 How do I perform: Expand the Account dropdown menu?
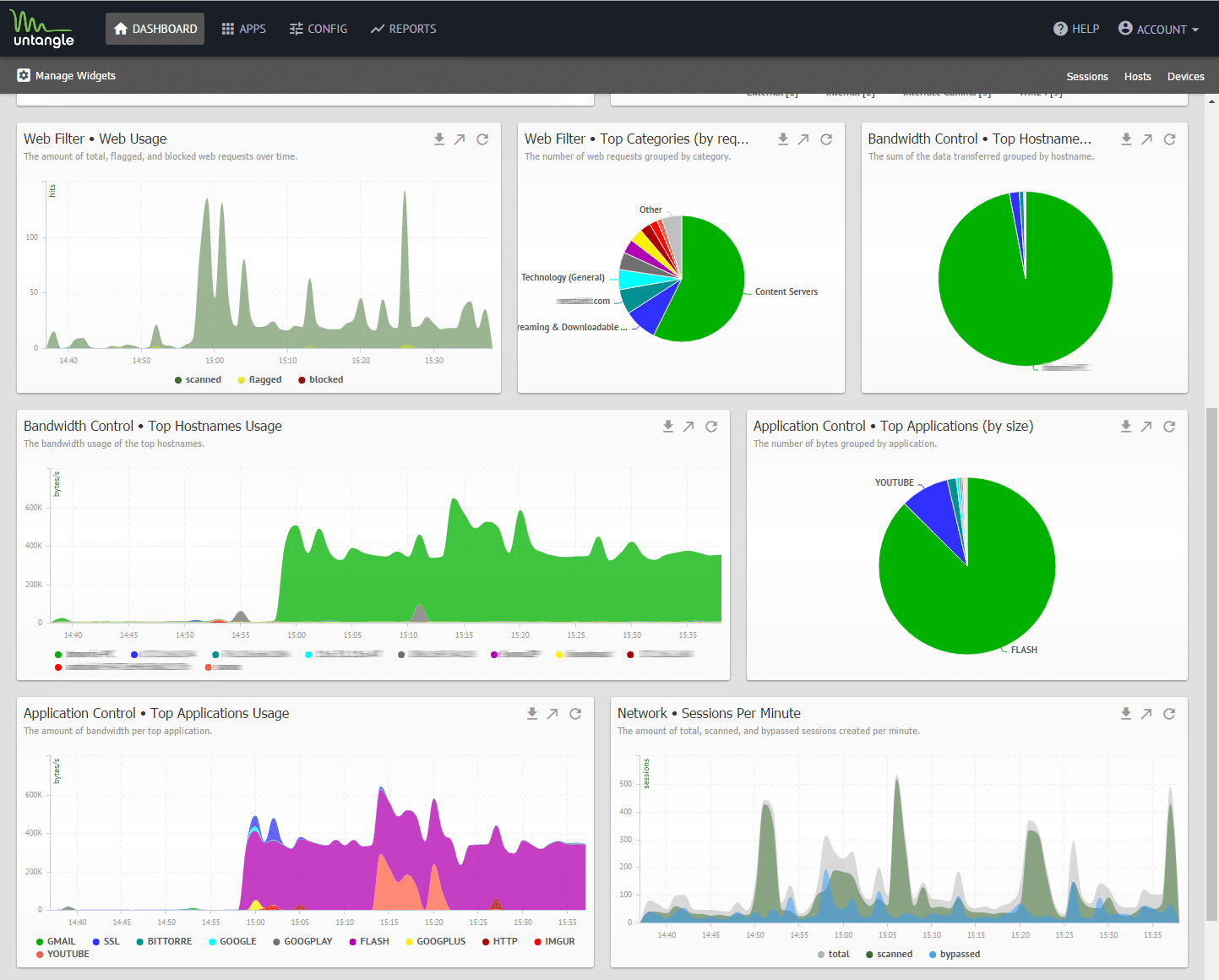click(x=1158, y=29)
